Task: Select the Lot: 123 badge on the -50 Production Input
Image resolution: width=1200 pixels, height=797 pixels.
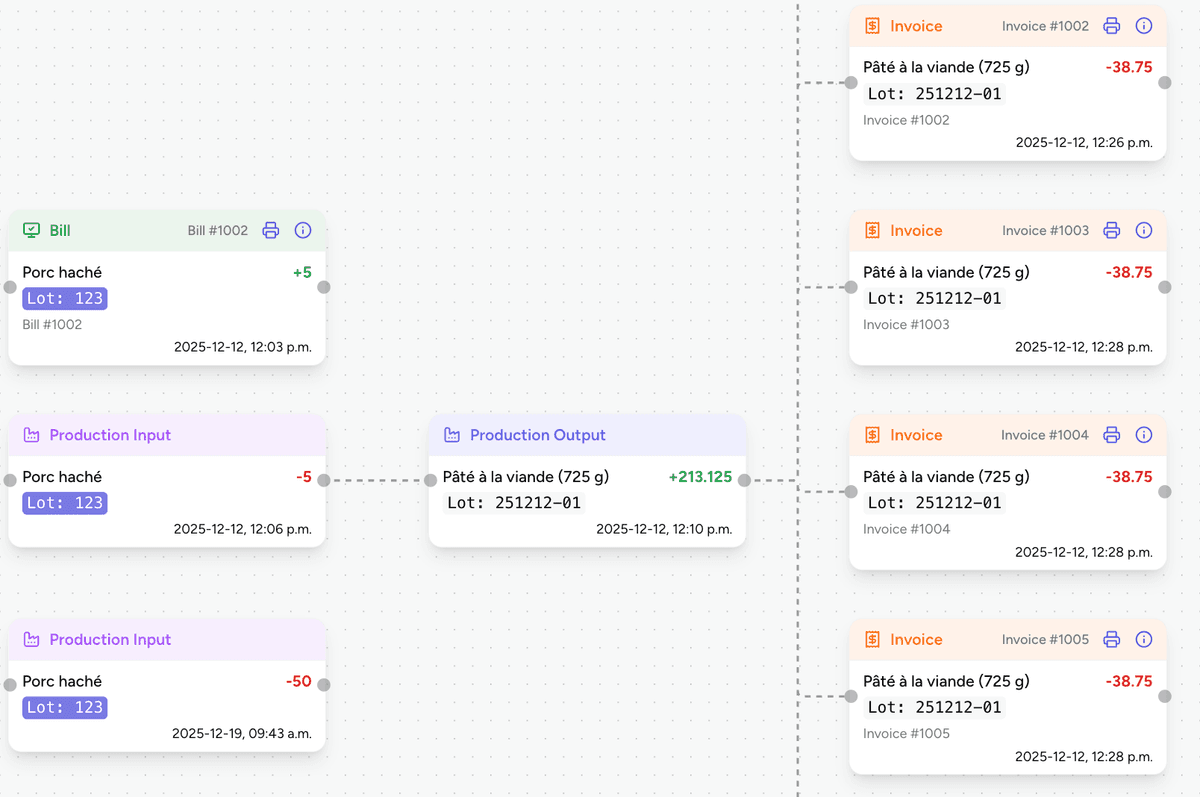Action: [x=65, y=707]
